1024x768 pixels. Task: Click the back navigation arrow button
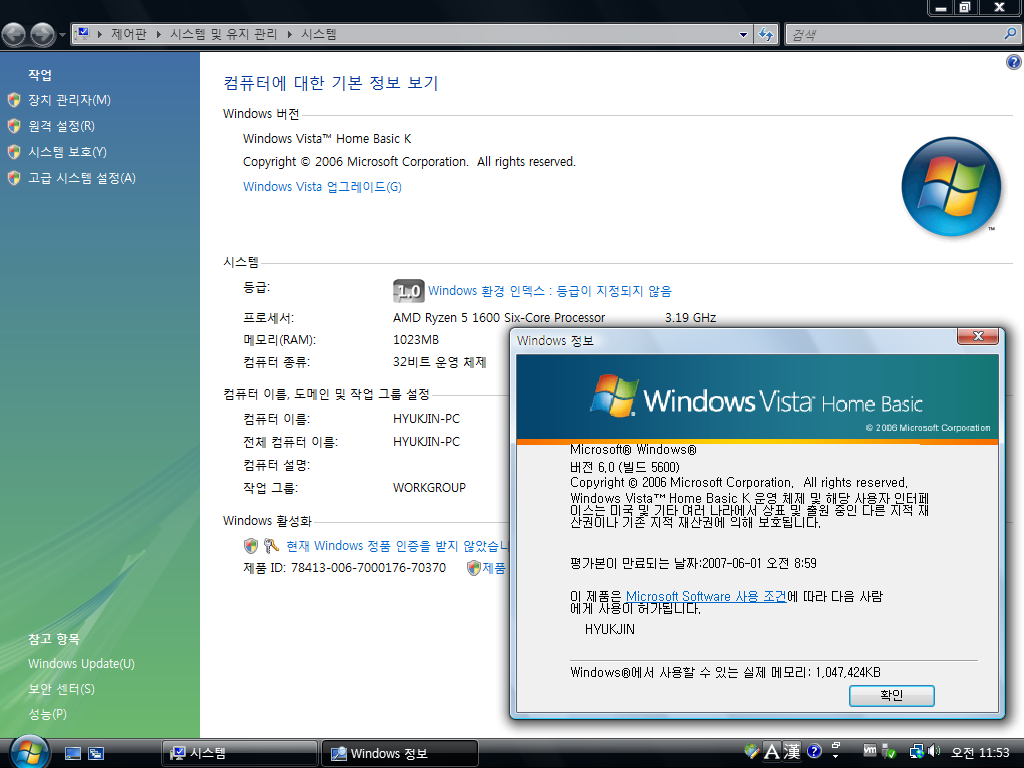click(14, 34)
